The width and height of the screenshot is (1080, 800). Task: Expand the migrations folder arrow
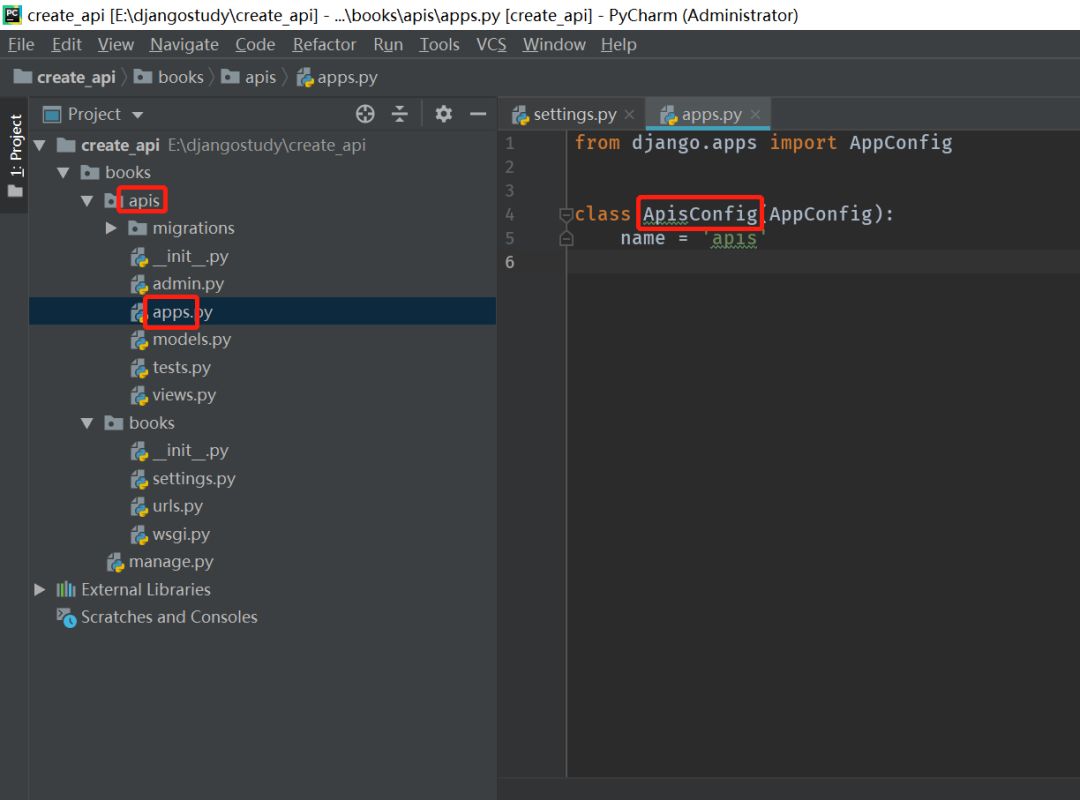tap(111, 228)
